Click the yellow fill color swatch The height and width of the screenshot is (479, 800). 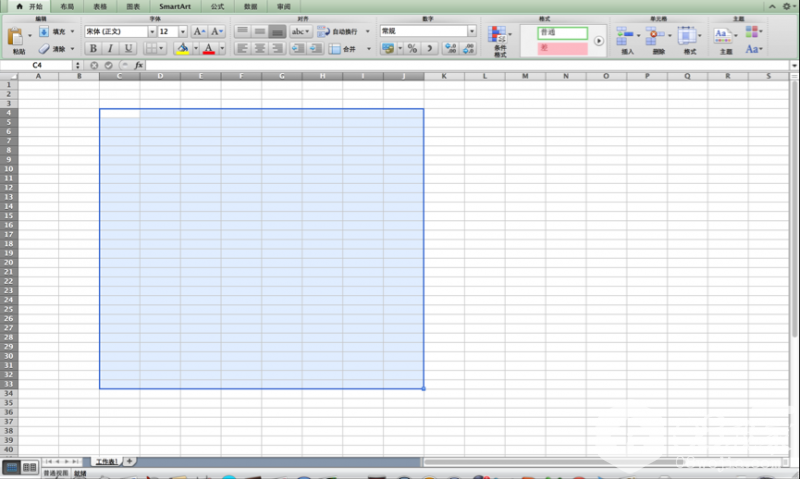180,48
